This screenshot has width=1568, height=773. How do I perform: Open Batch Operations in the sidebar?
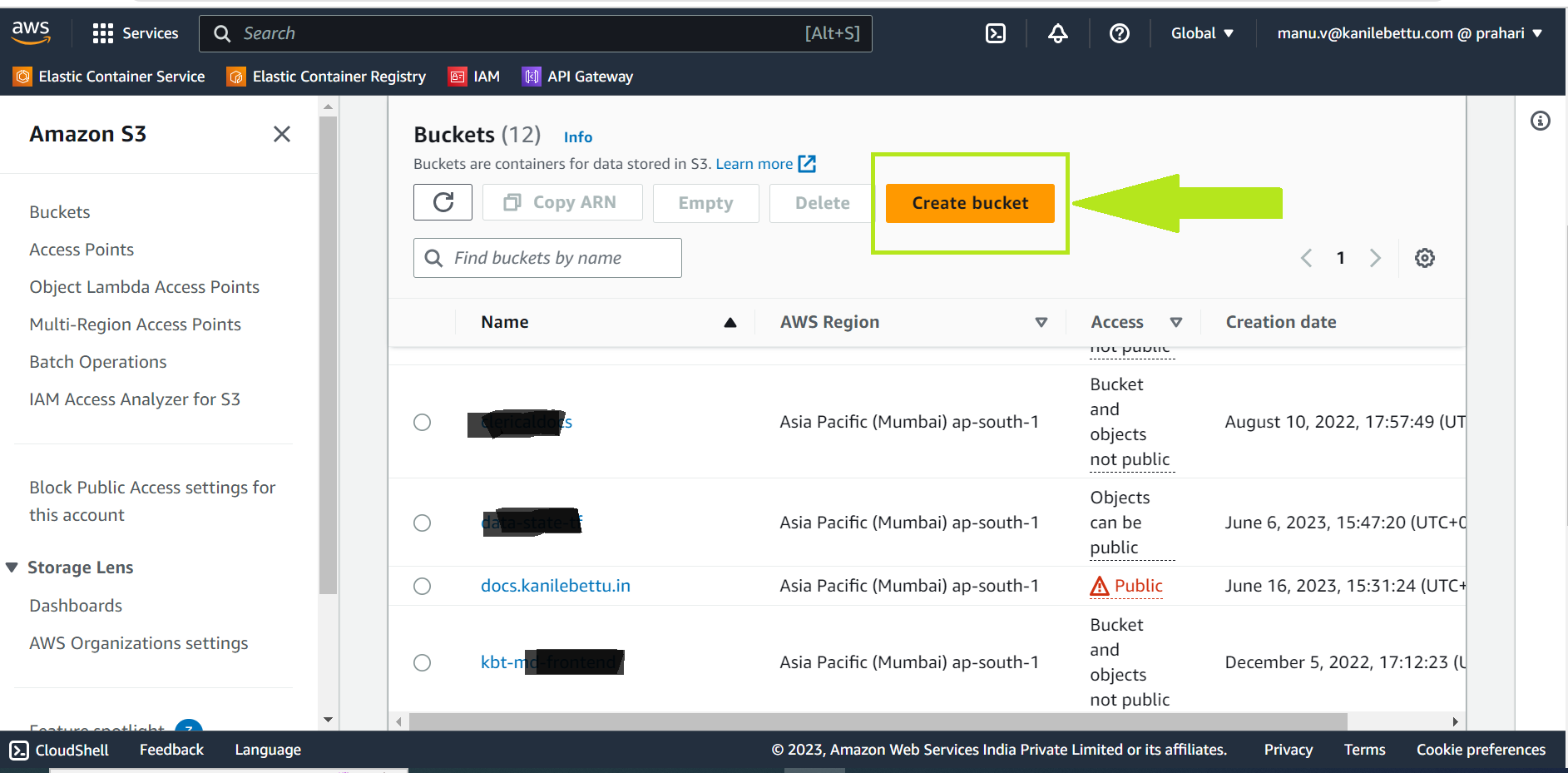[x=98, y=362]
